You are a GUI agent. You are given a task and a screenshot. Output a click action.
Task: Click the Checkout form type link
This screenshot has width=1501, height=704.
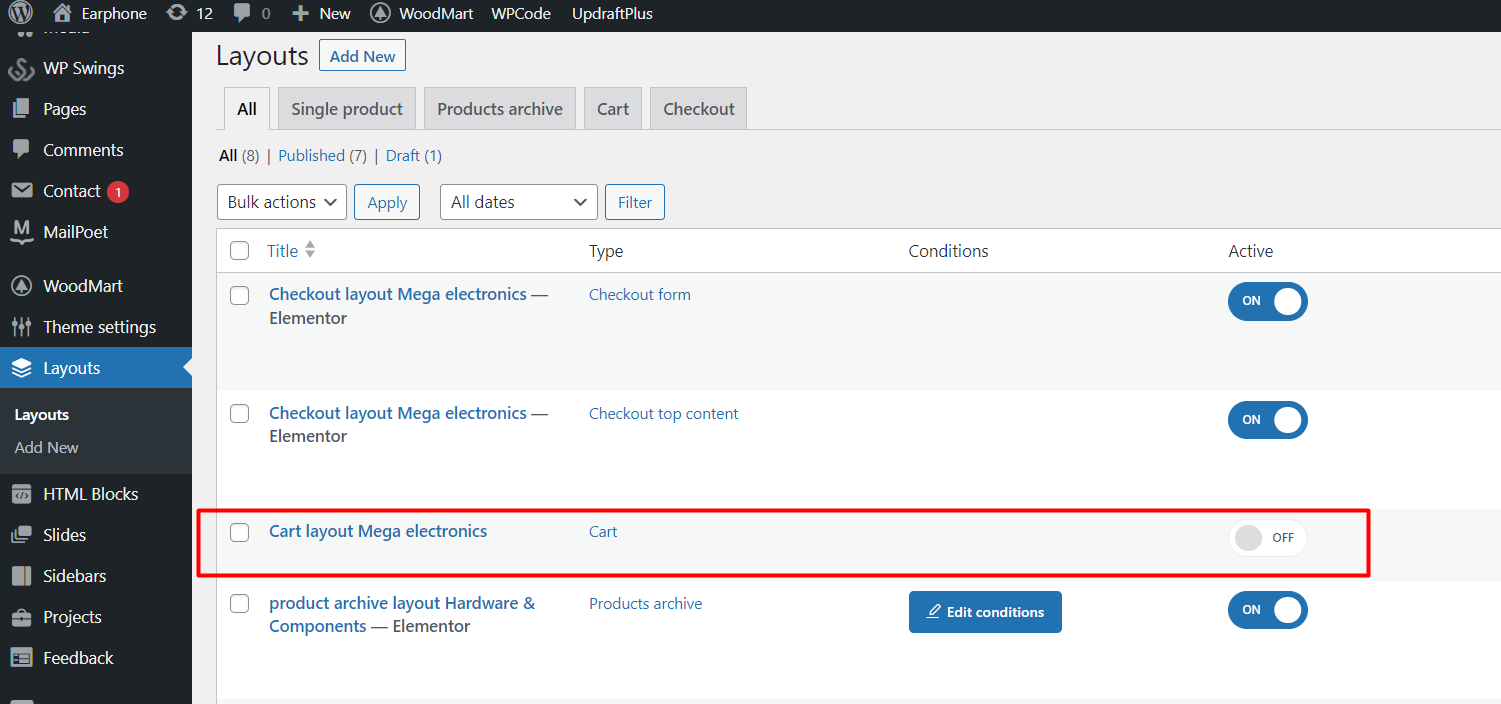tap(640, 295)
